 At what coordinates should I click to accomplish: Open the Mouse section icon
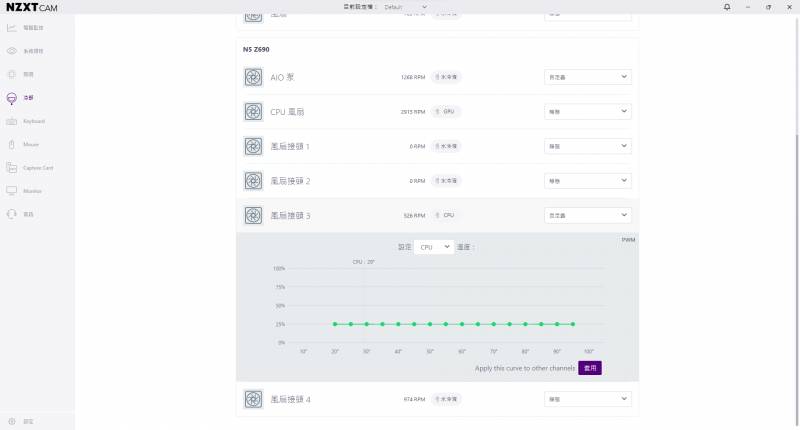(11, 144)
